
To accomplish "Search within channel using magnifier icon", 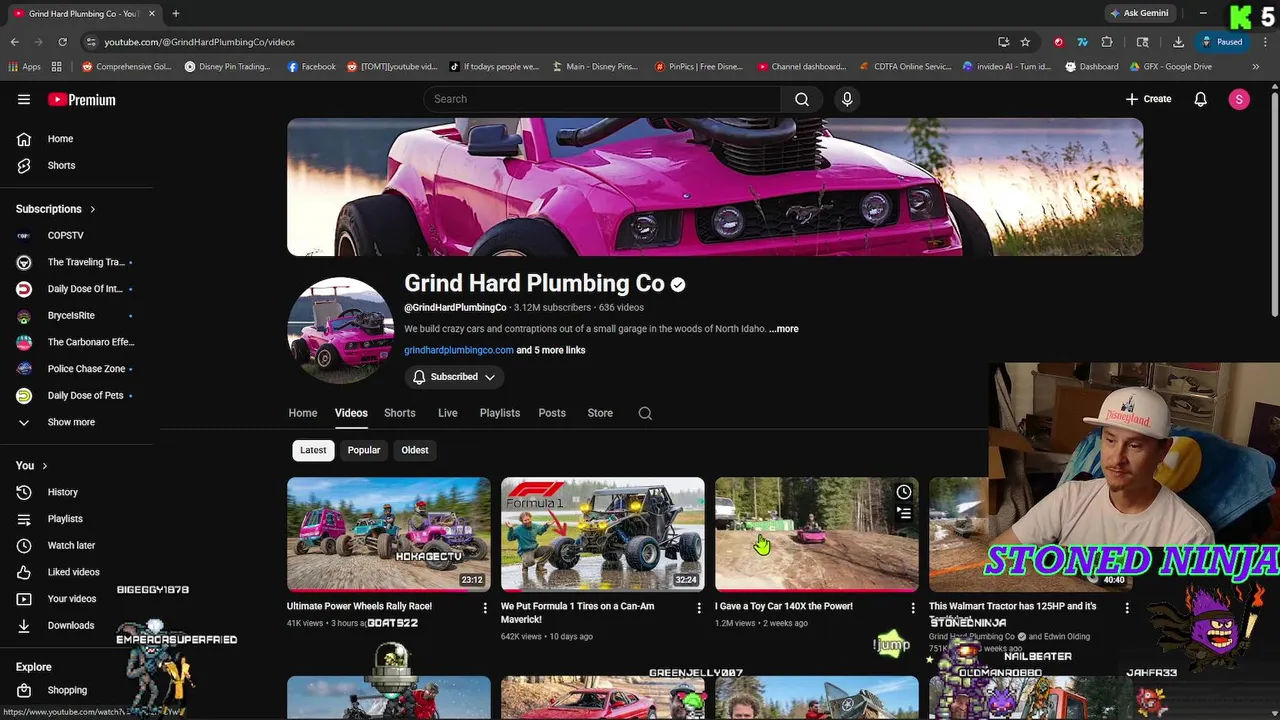I will (x=645, y=413).
